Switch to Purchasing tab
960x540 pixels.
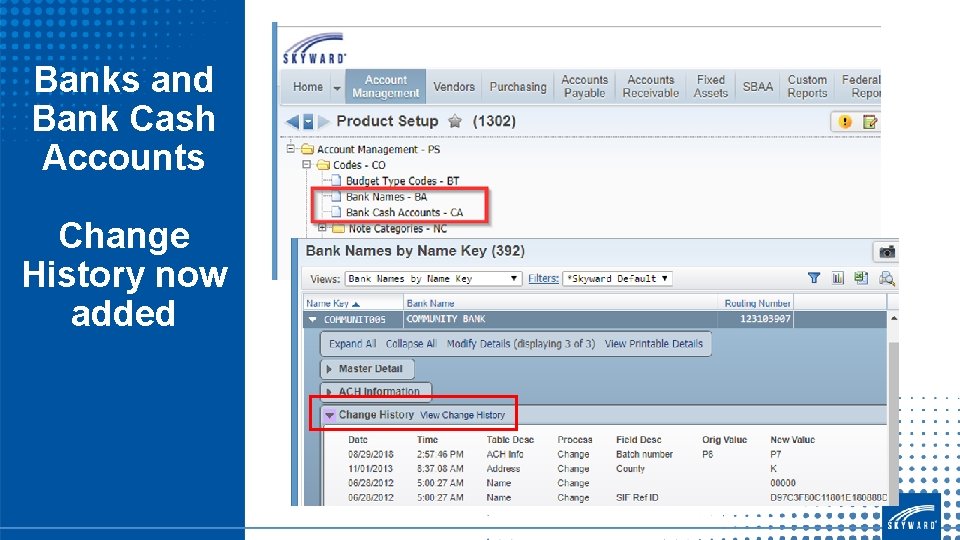point(518,87)
